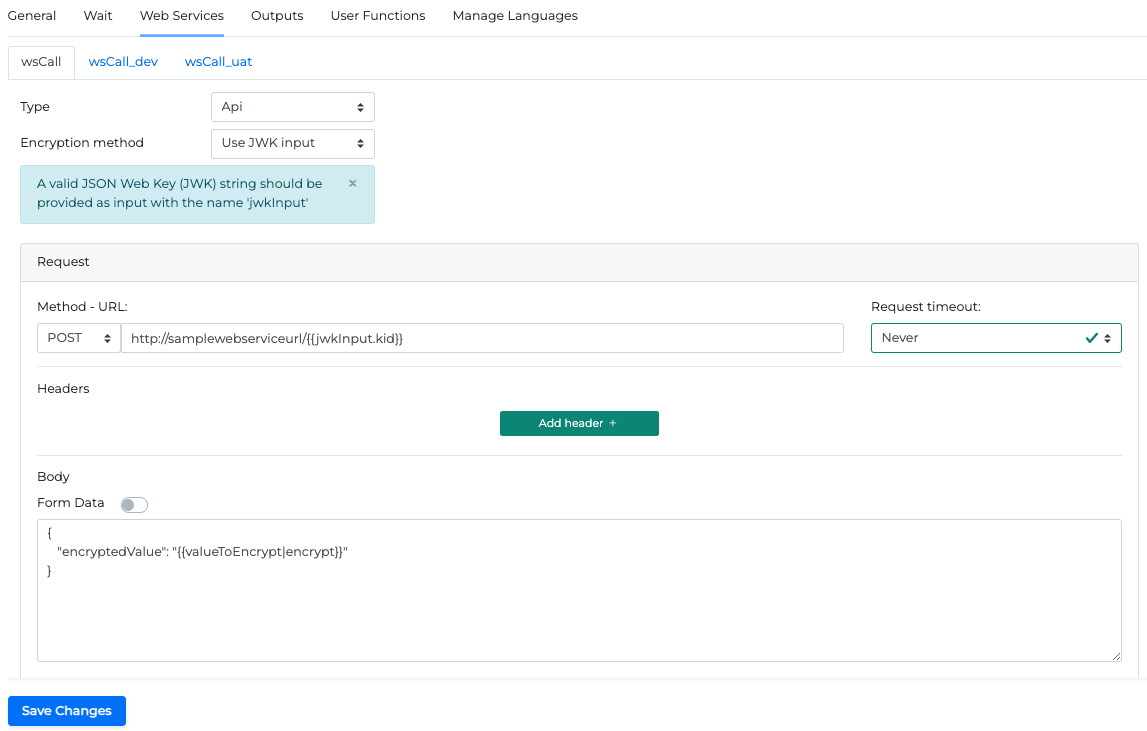Go to the Outputs tab
This screenshot has width=1147, height=731.
[277, 16]
